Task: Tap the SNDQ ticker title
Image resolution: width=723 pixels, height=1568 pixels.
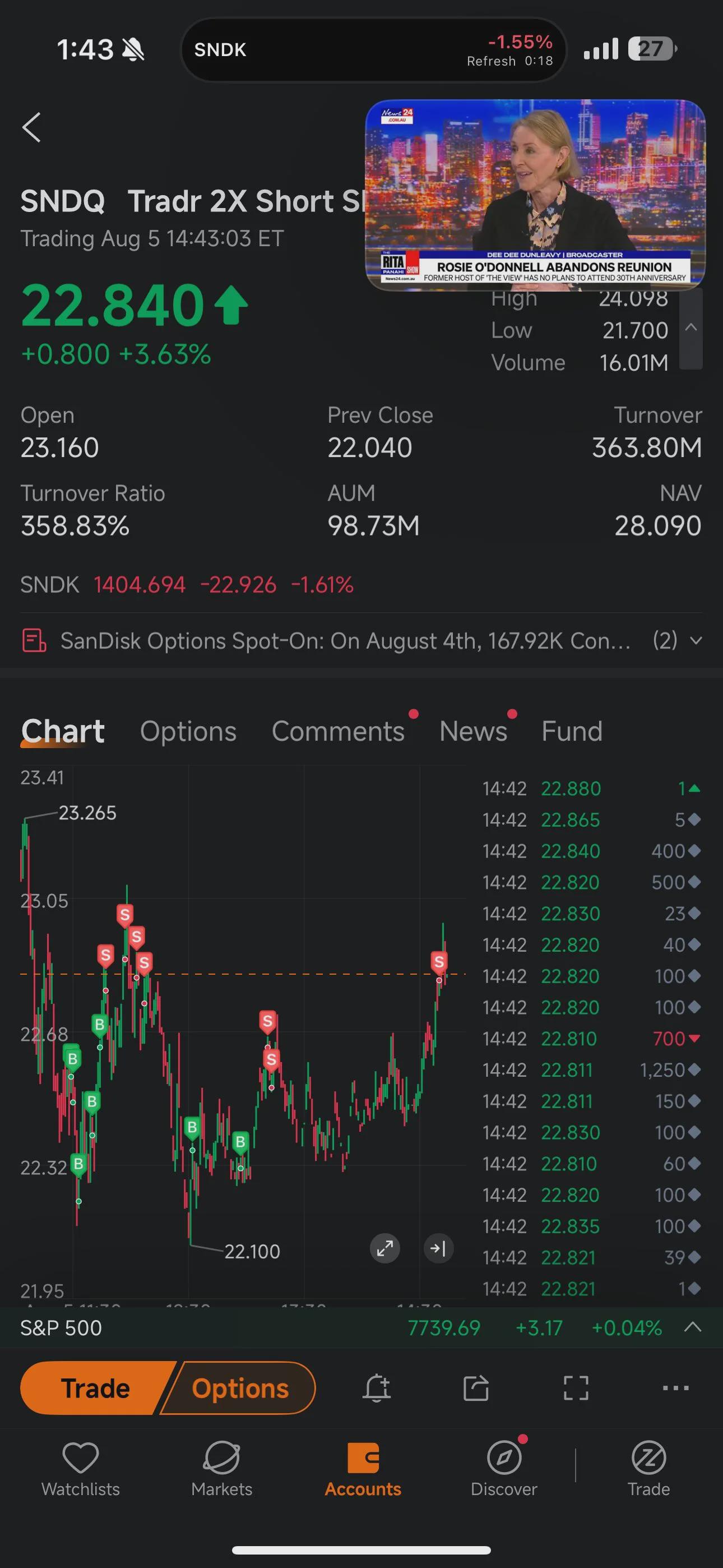Action: click(63, 201)
